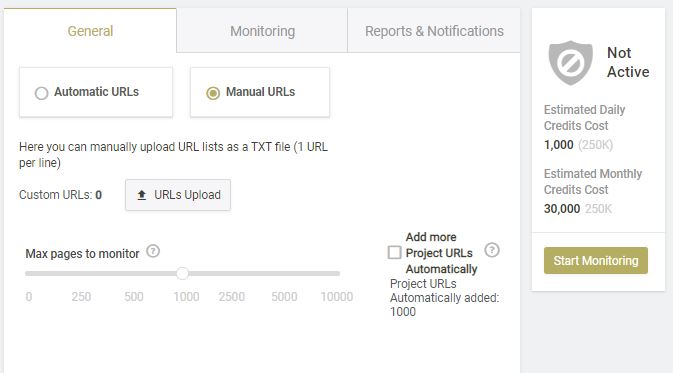Screen dimensions: 673x373
Task: Click upload arrow icon in URLs Upload button
Action: 142,195
